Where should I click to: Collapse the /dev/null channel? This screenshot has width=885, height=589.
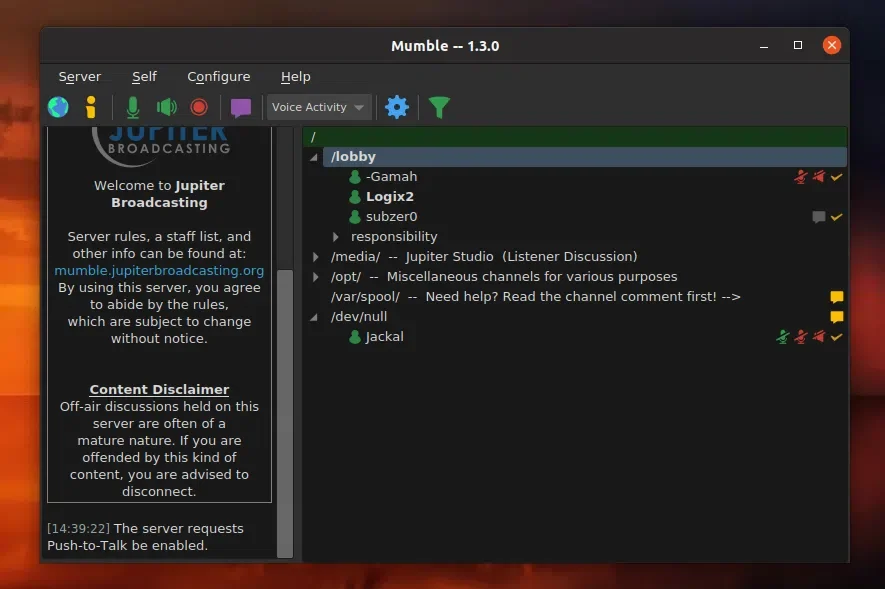pos(313,318)
